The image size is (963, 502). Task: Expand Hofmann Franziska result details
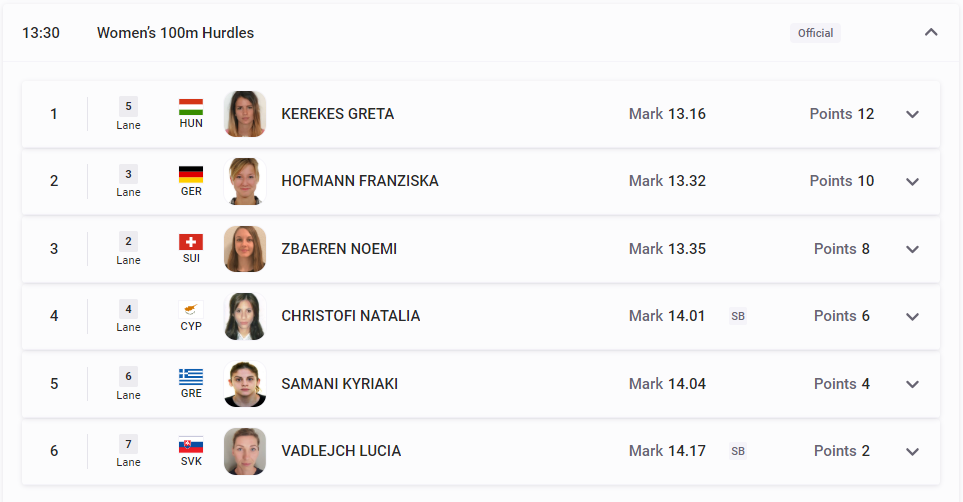[x=913, y=182]
